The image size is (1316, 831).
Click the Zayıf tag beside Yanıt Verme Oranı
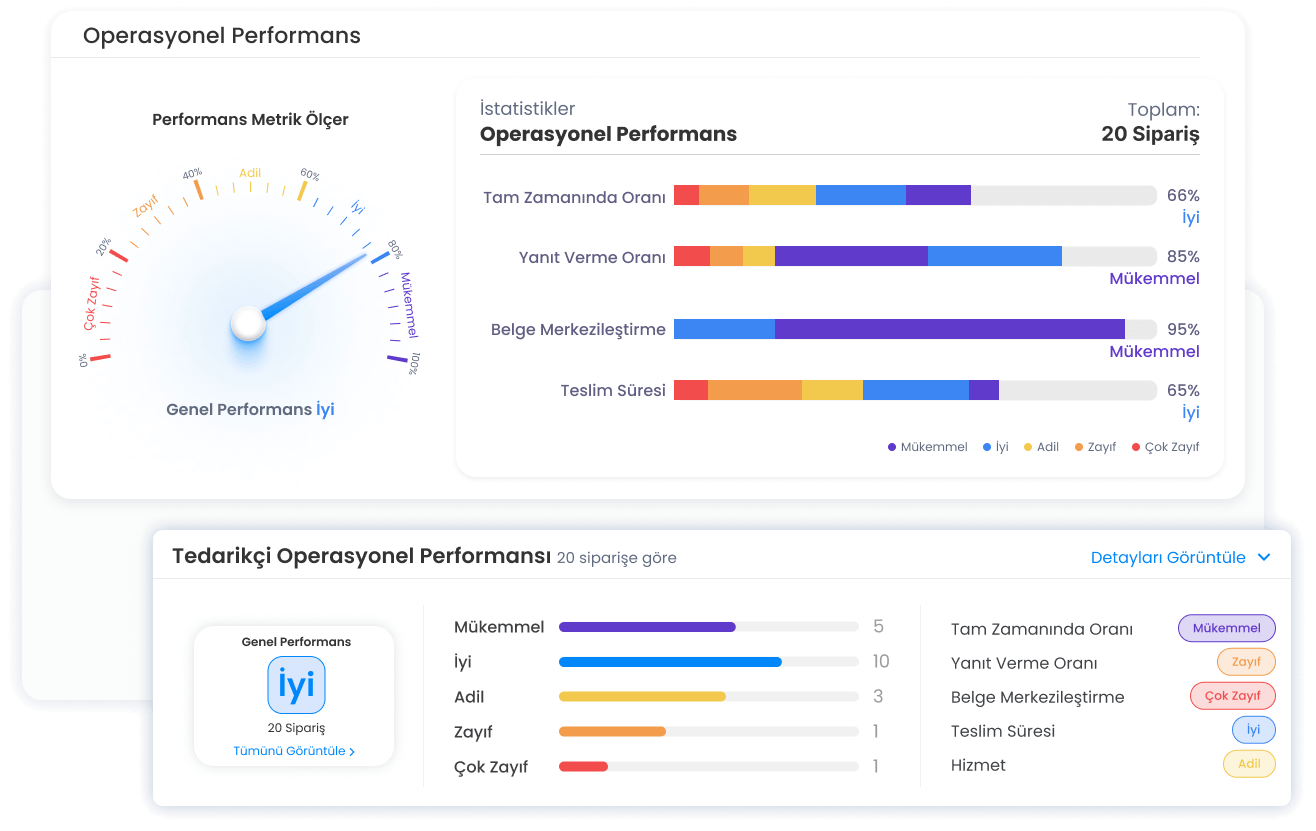pyautogui.click(x=1246, y=662)
